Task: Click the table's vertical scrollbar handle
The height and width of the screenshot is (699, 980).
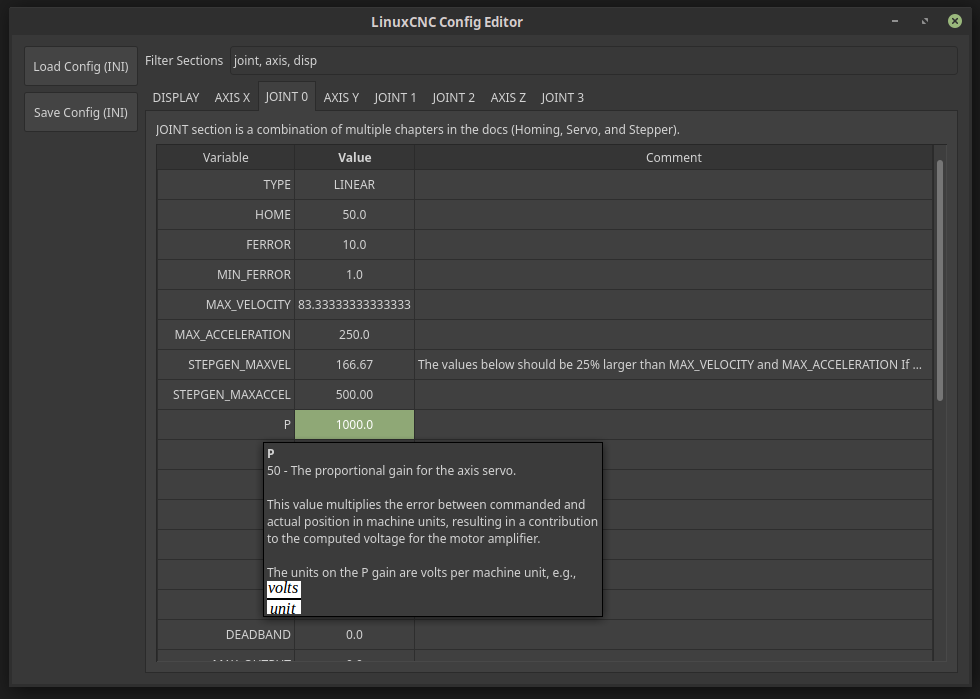Action: click(940, 281)
